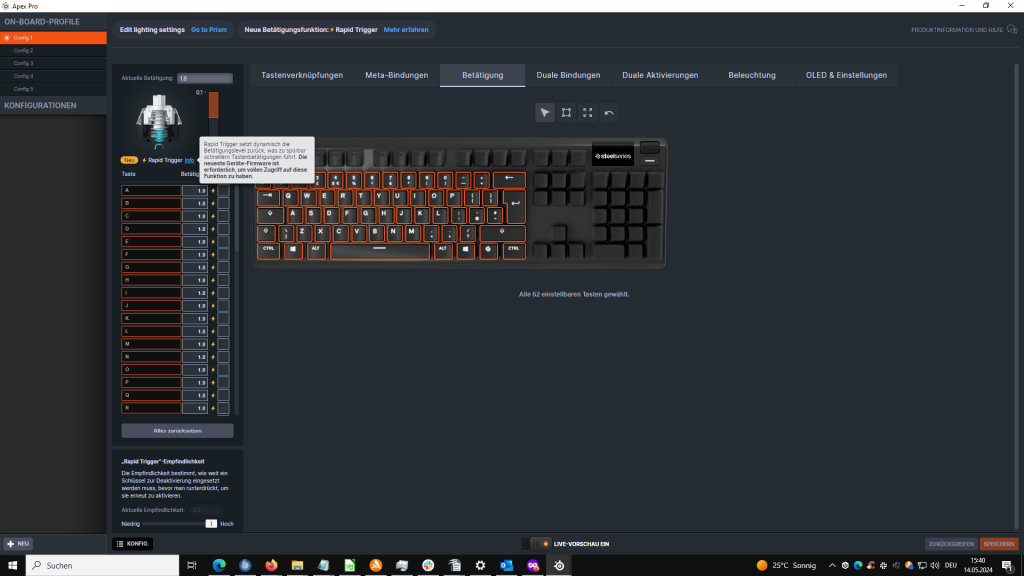This screenshot has height=576, width=1024.
Task: Go to the Beleuchtung tab
Action: (x=752, y=75)
